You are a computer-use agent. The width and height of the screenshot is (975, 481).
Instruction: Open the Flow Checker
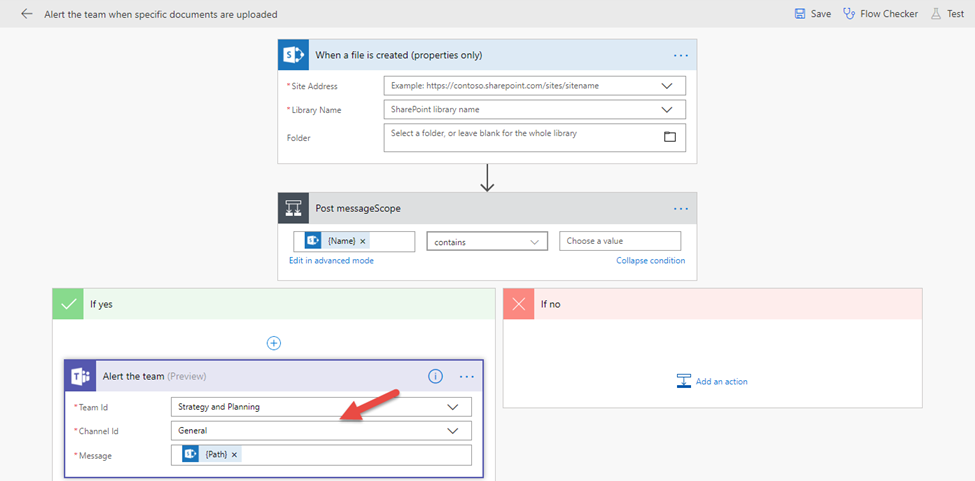tap(880, 14)
